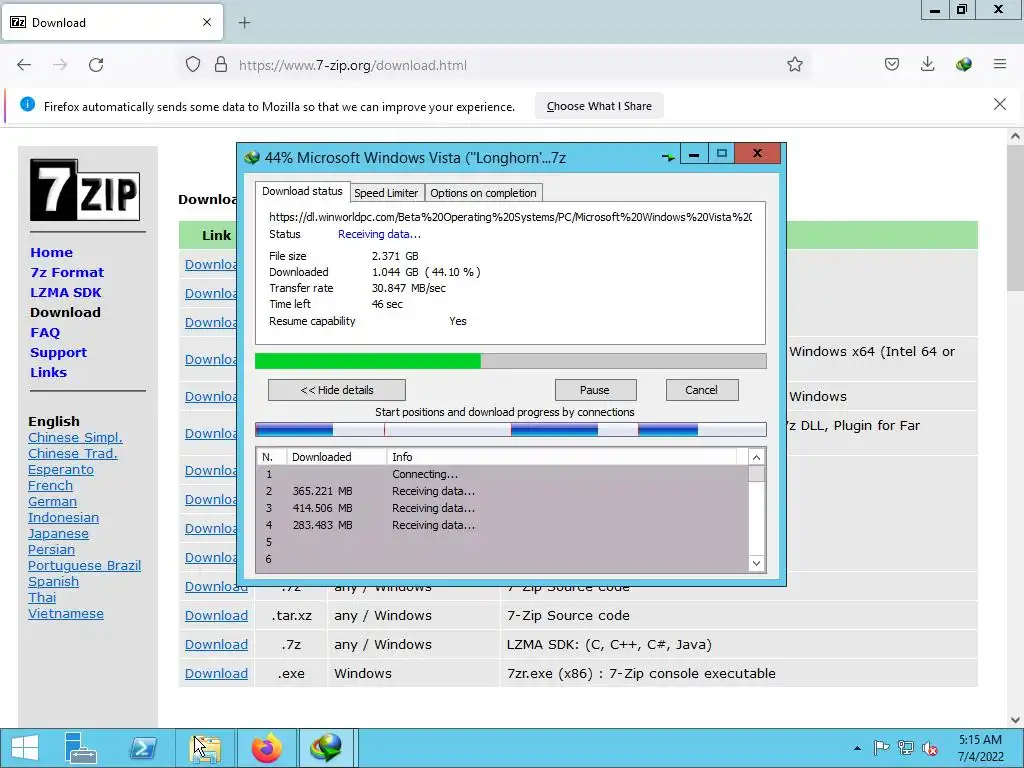Click up arrow of connections list scrollbar
Image resolution: width=1024 pixels, height=768 pixels.
pos(756,457)
